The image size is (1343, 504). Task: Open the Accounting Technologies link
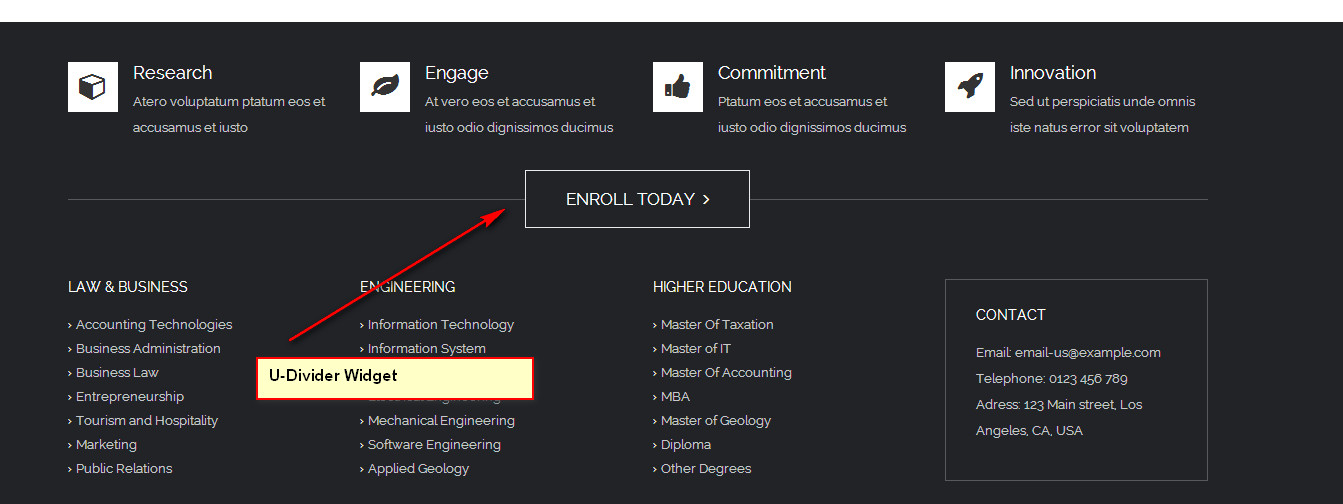tap(153, 324)
